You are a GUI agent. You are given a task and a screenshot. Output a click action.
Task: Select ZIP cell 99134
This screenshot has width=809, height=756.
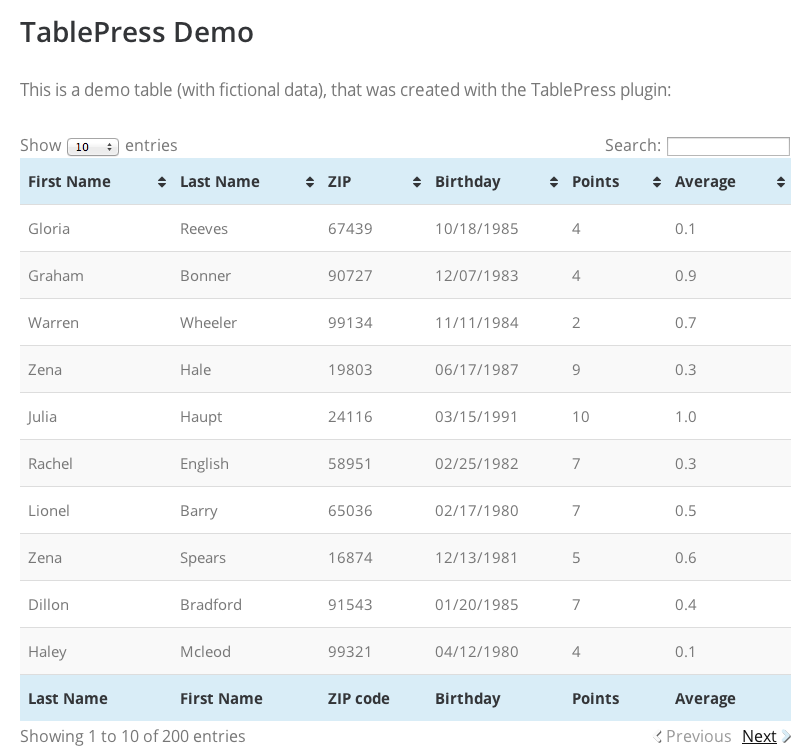(350, 323)
